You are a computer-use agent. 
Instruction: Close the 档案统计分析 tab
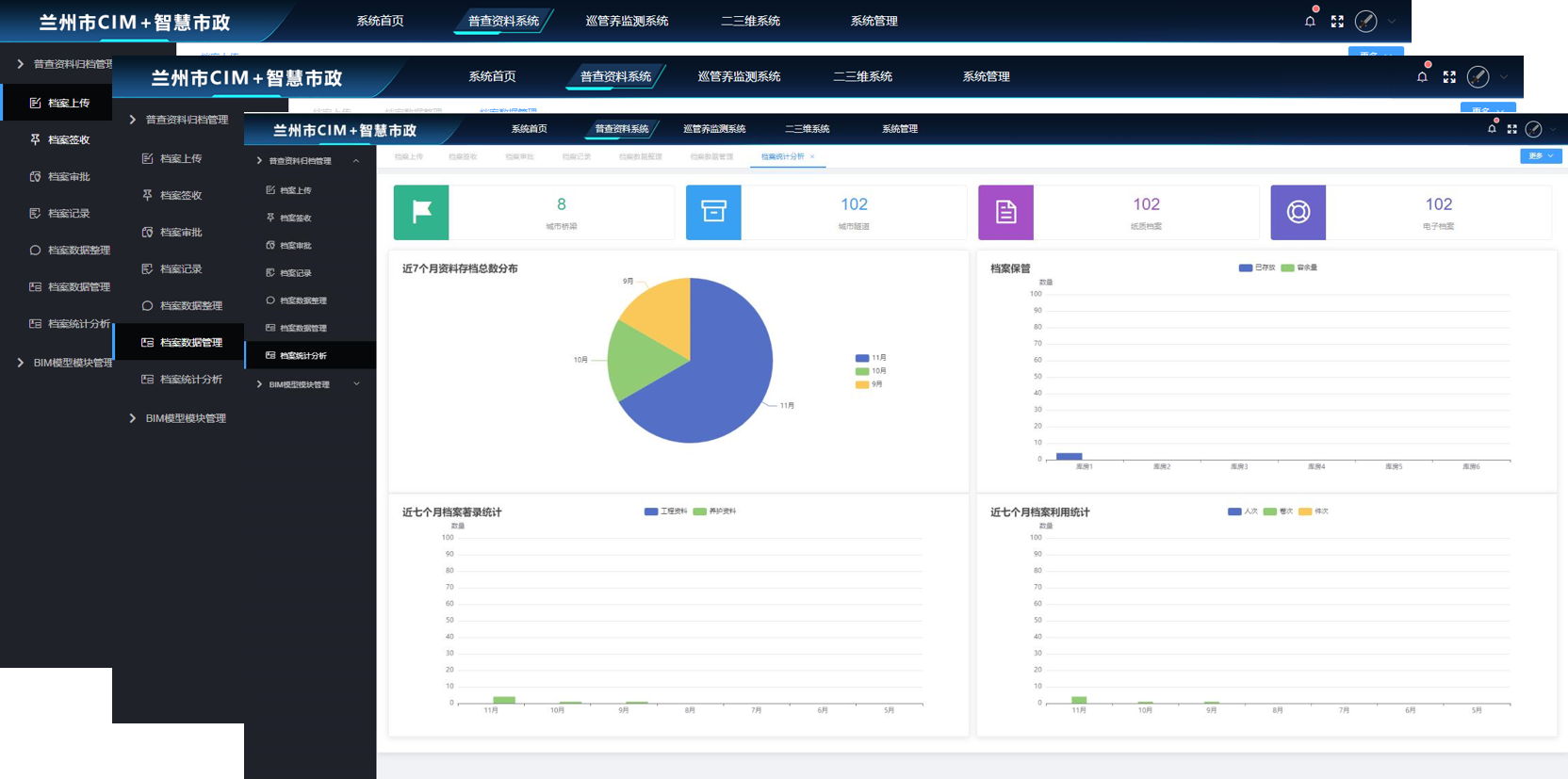pyautogui.click(x=812, y=157)
